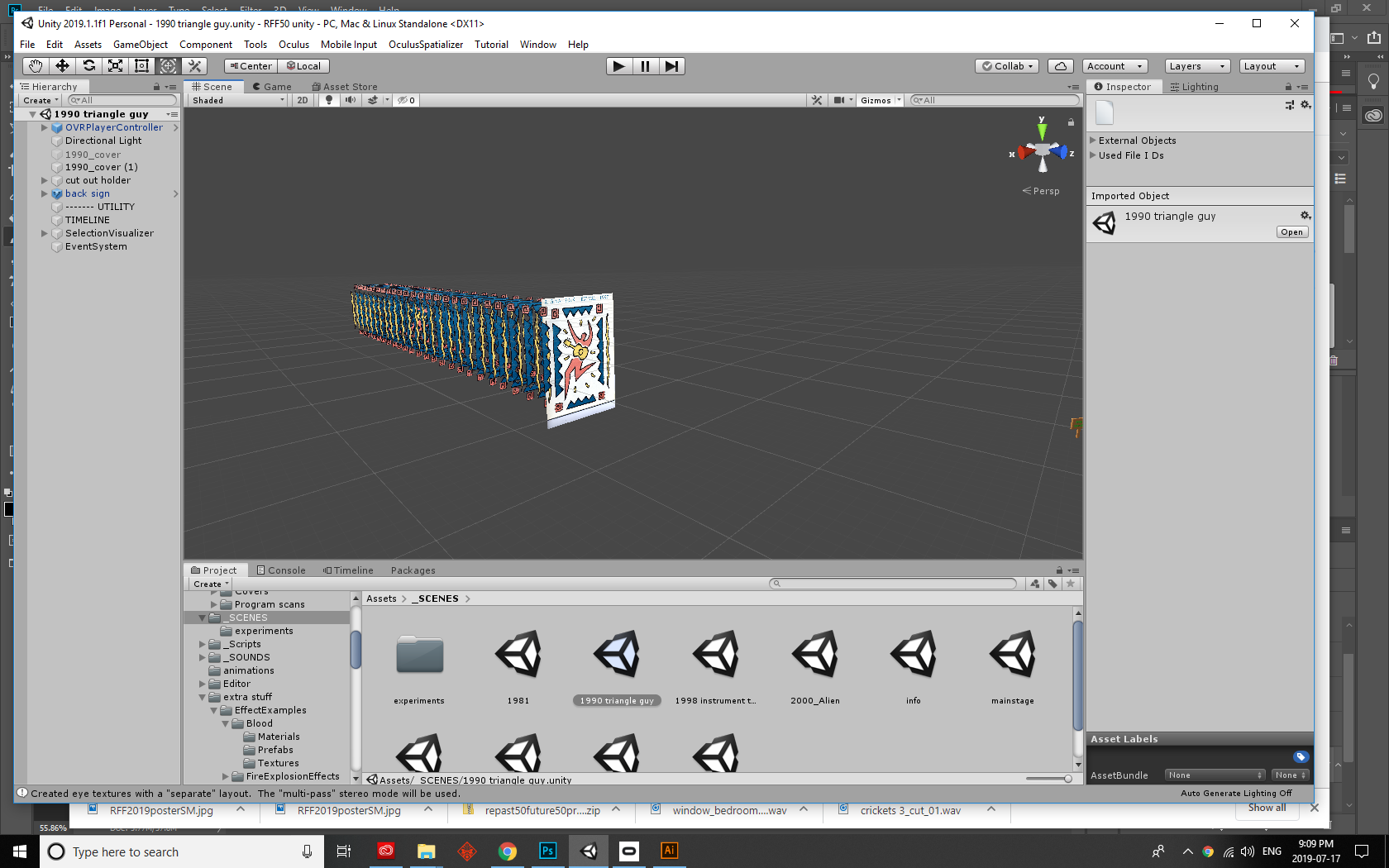Select the Move tool
This screenshot has width=1389, height=868.
62,66
